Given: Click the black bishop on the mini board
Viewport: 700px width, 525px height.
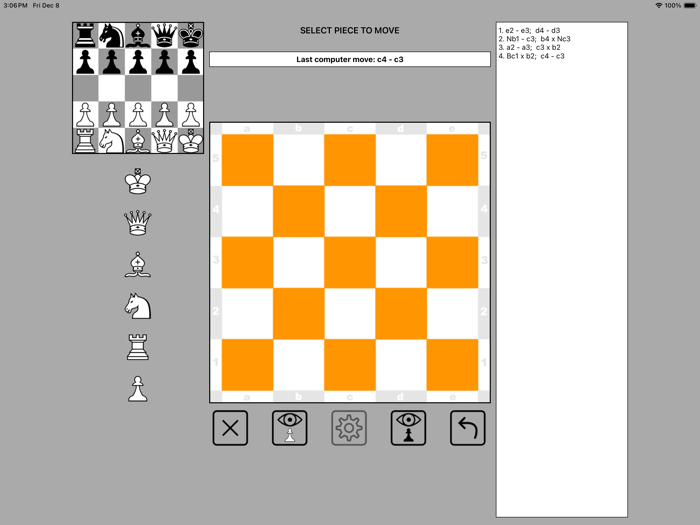Looking at the screenshot, I should (138, 35).
